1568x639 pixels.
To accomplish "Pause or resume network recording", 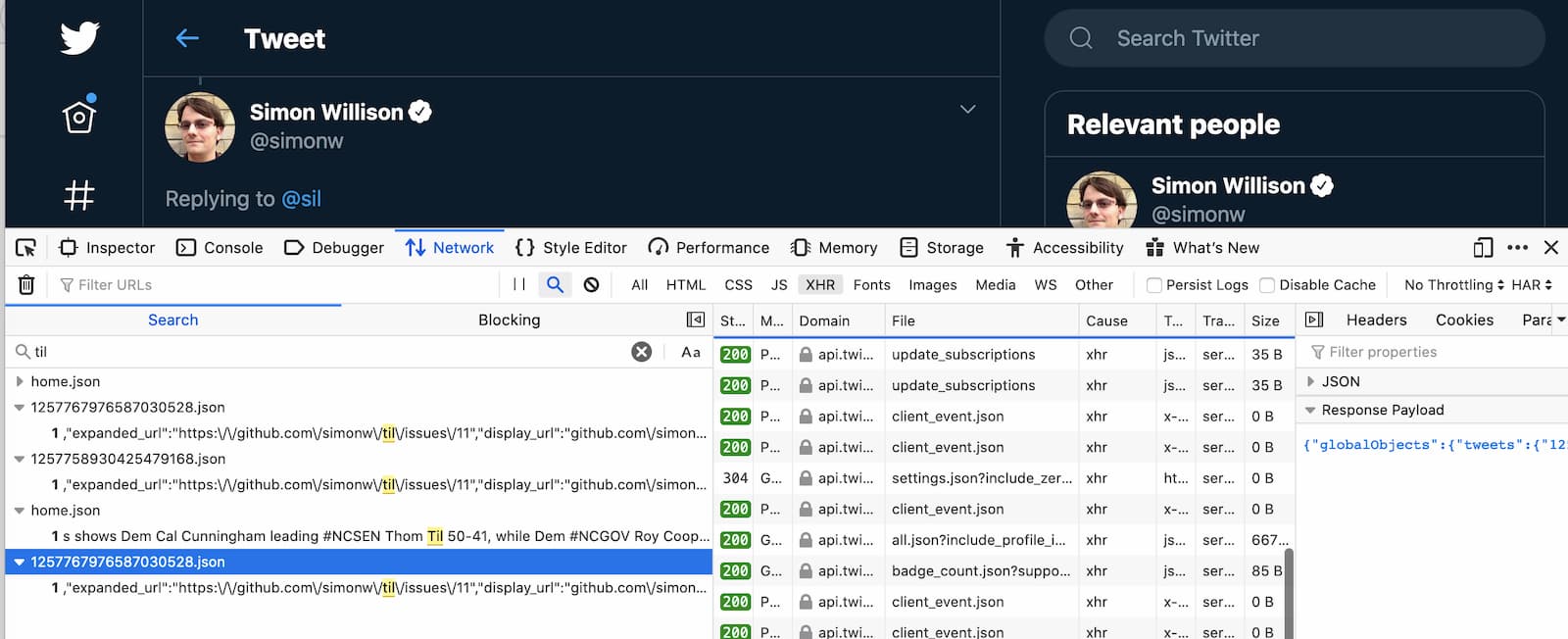I will coord(519,285).
